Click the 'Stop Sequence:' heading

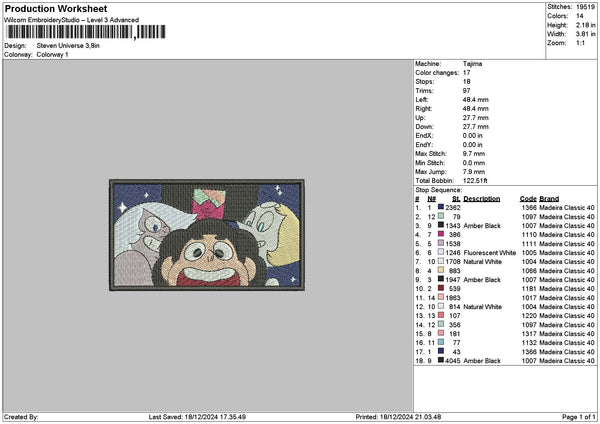point(439,190)
